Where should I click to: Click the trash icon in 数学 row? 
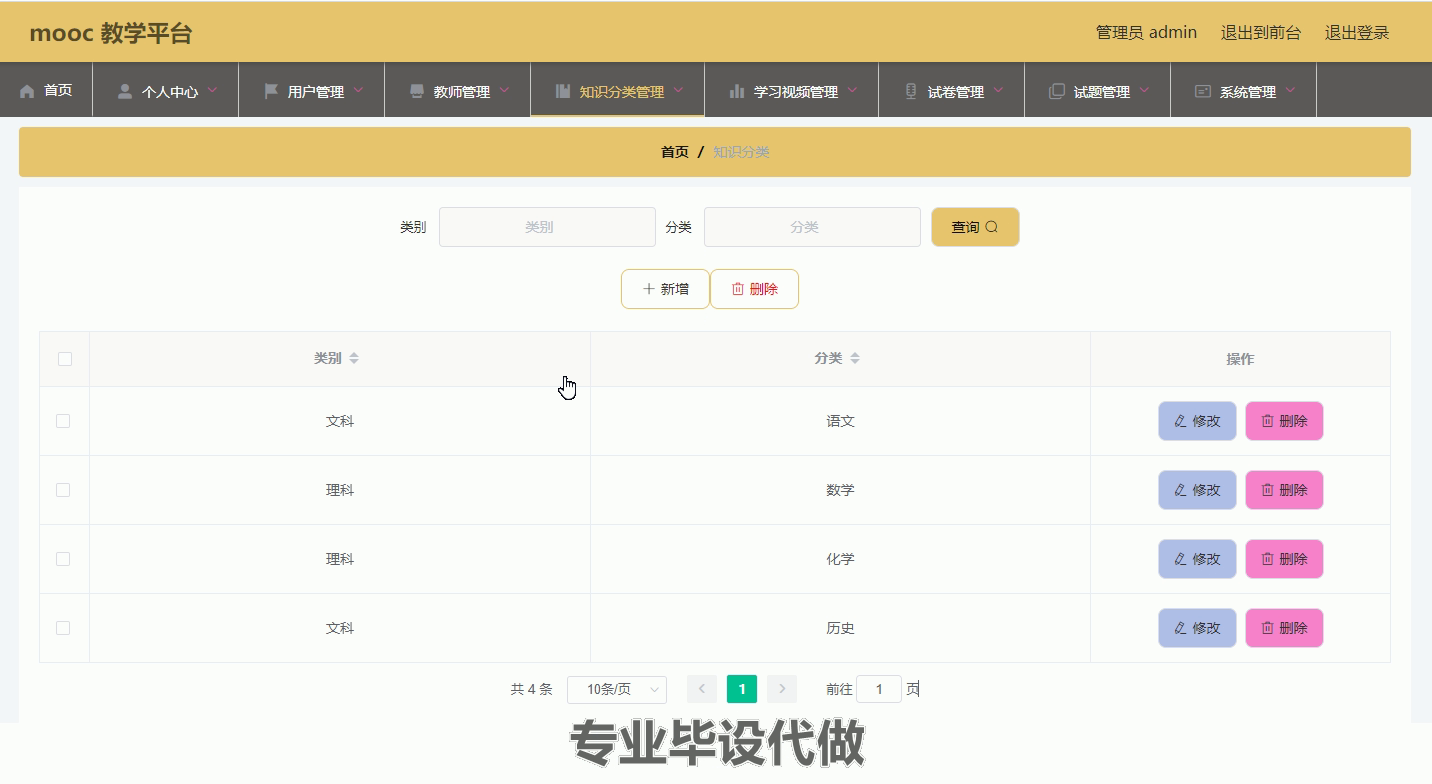click(x=1267, y=490)
